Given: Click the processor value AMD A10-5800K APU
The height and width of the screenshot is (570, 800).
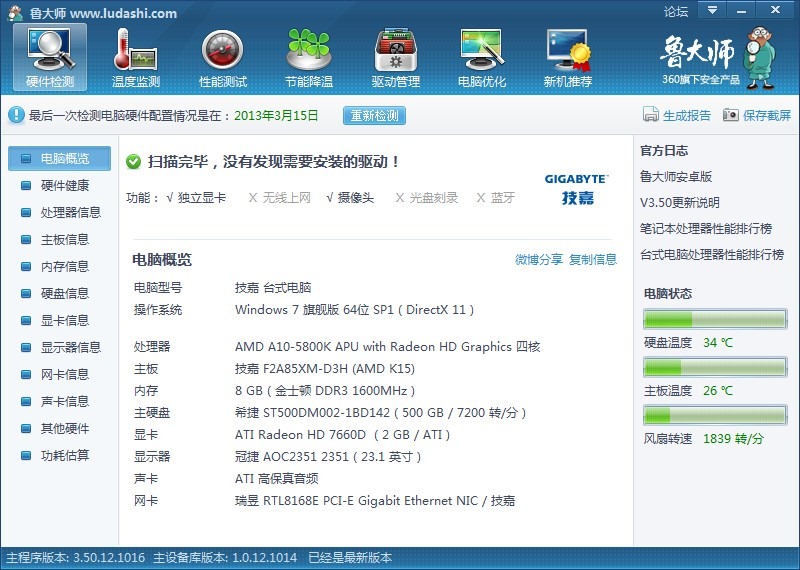Looking at the screenshot, I should pos(387,346).
